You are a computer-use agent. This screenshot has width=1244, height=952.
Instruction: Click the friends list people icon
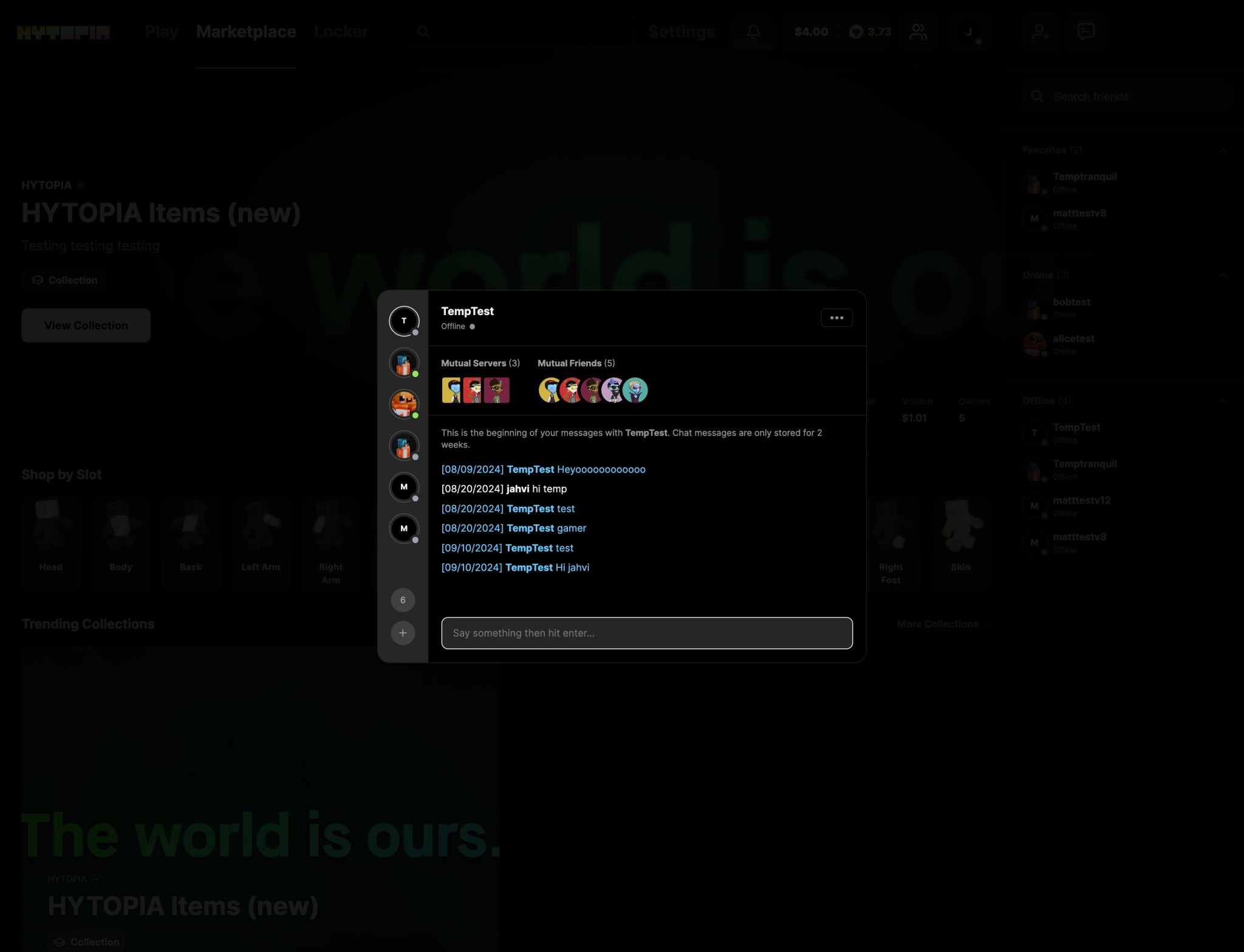pyautogui.click(x=918, y=32)
